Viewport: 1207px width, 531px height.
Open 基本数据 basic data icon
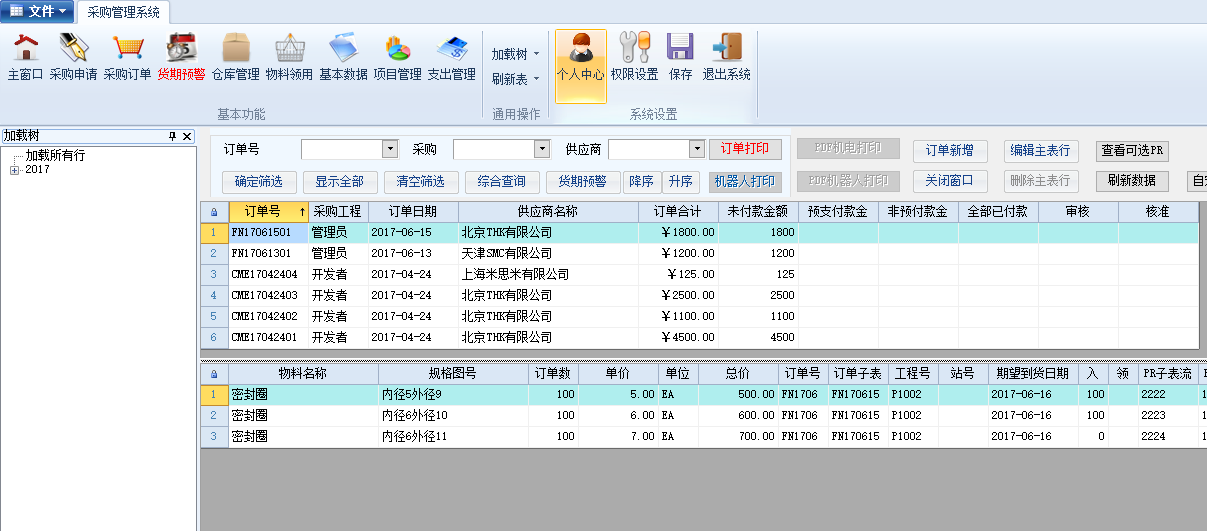(343, 57)
